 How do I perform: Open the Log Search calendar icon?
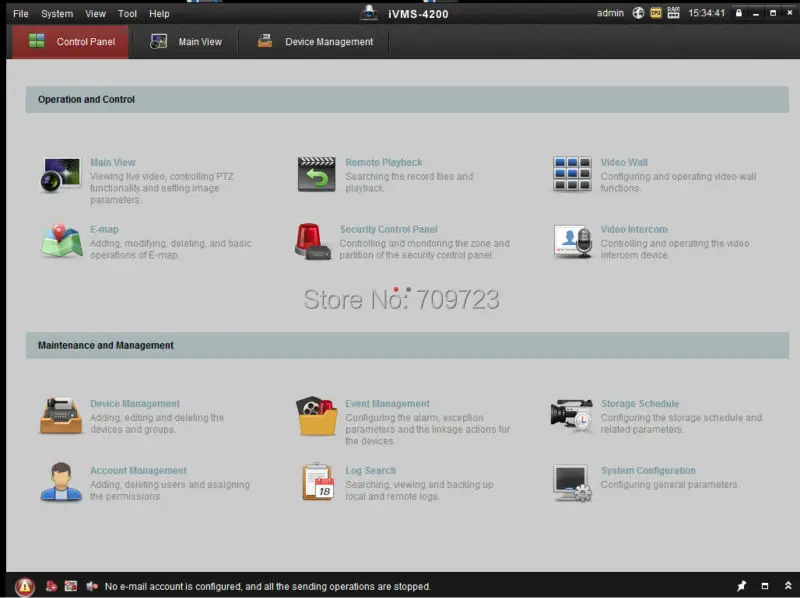point(316,482)
